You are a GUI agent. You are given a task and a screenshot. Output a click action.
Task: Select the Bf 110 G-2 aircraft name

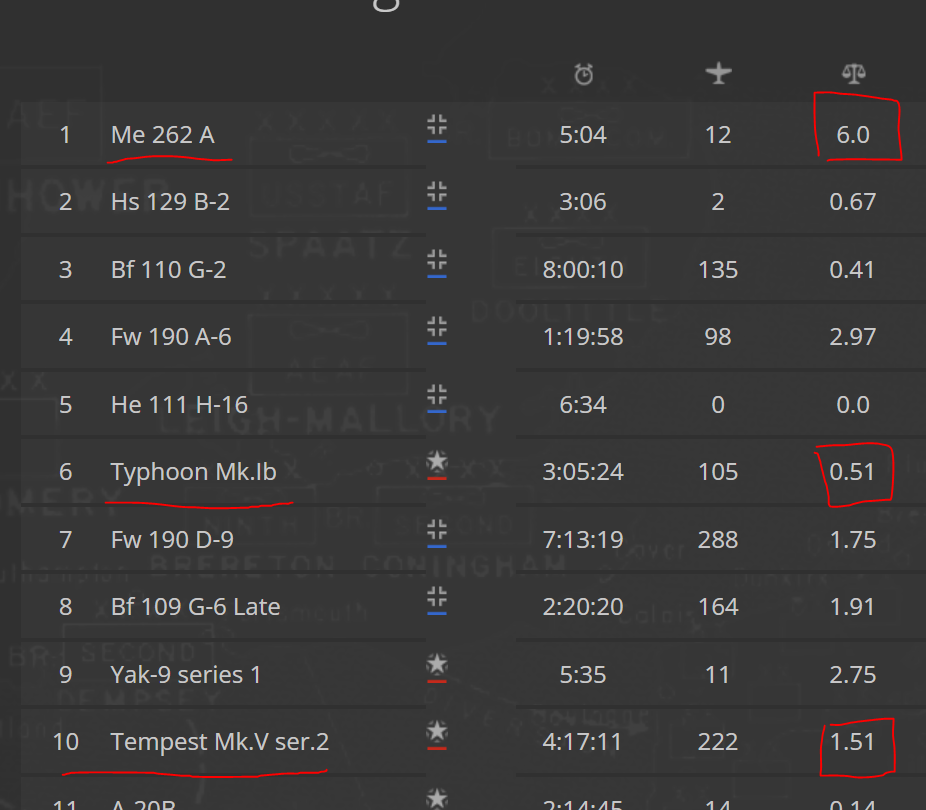coord(169,270)
